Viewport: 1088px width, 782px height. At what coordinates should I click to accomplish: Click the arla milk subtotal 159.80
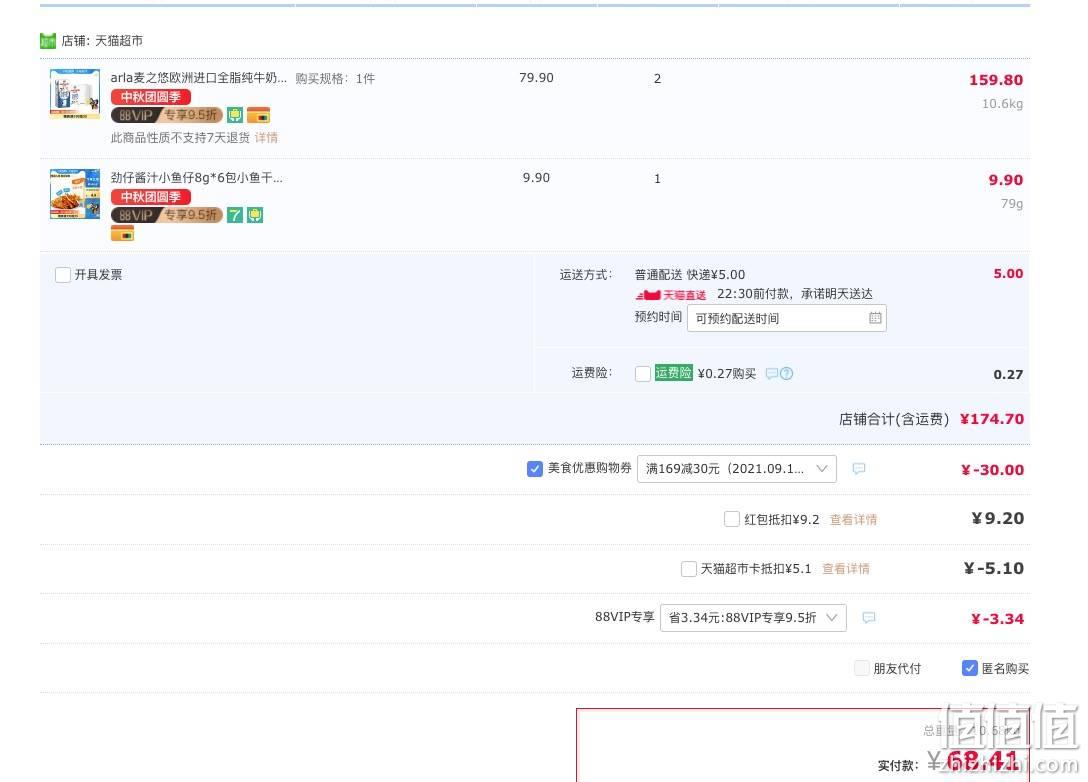(x=996, y=80)
